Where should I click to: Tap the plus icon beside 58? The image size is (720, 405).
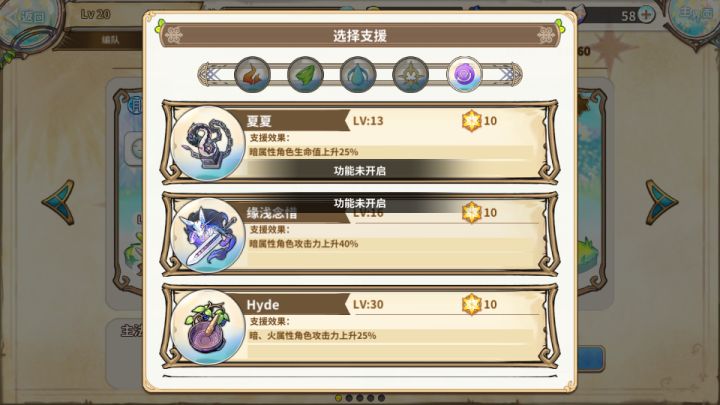[647, 15]
